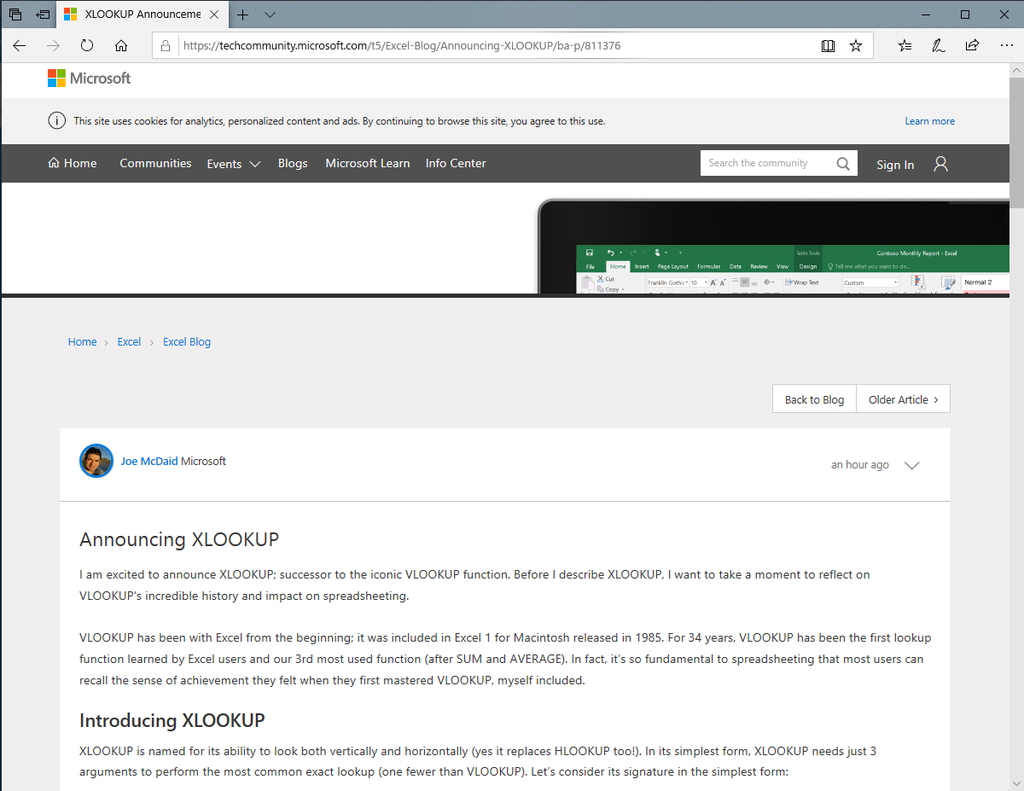1024x791 pixels.
Task: Add the page to favorites with star icon
Action: (855, 45)
